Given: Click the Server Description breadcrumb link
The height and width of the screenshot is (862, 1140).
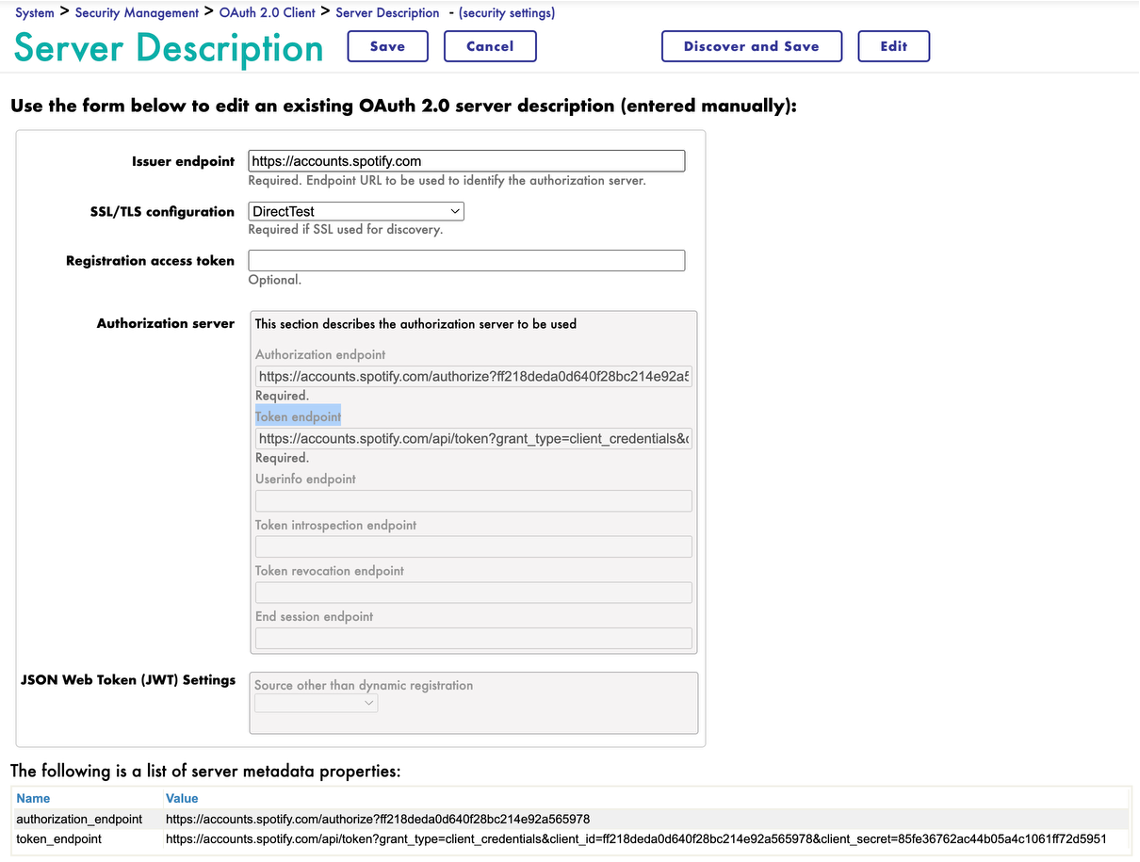Looking at the screenshot, I should click(x=387, y=13).
